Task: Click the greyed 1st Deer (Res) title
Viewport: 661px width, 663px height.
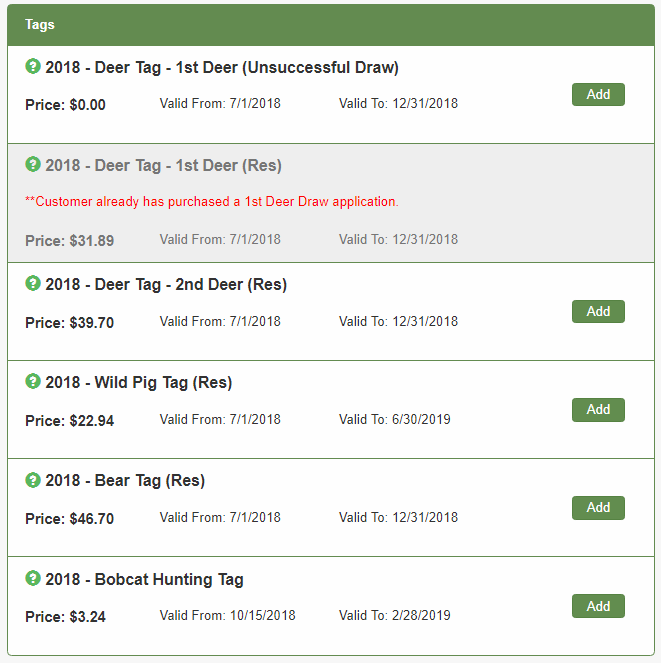Action: [163, 166]
